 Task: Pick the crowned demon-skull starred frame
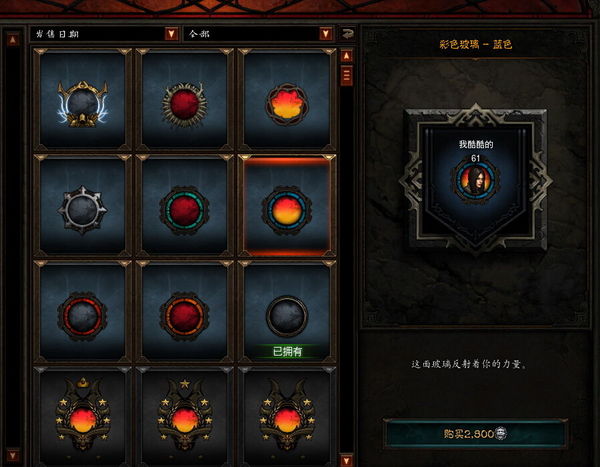(82, 416)
